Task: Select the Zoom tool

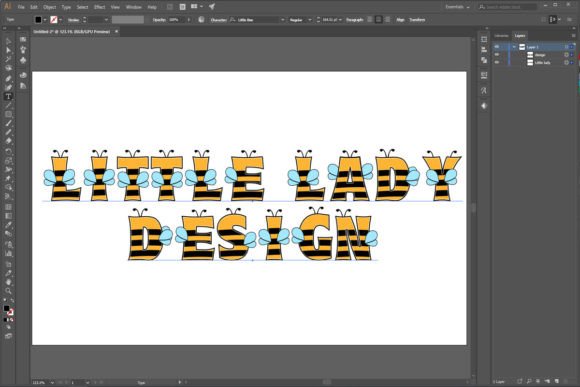Action: click(x=8, y=291)
